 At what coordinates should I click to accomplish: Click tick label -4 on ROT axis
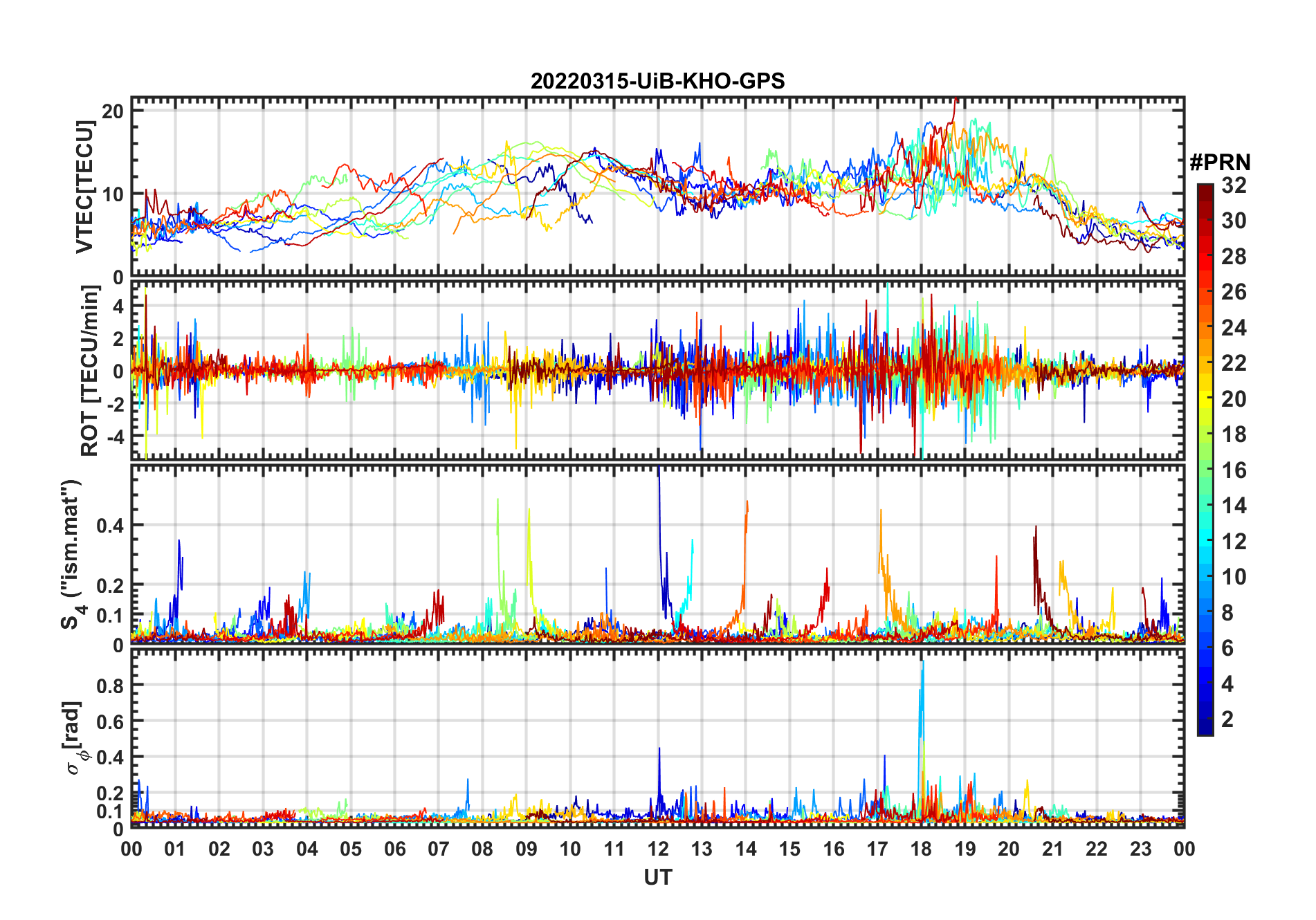[115, 437]
